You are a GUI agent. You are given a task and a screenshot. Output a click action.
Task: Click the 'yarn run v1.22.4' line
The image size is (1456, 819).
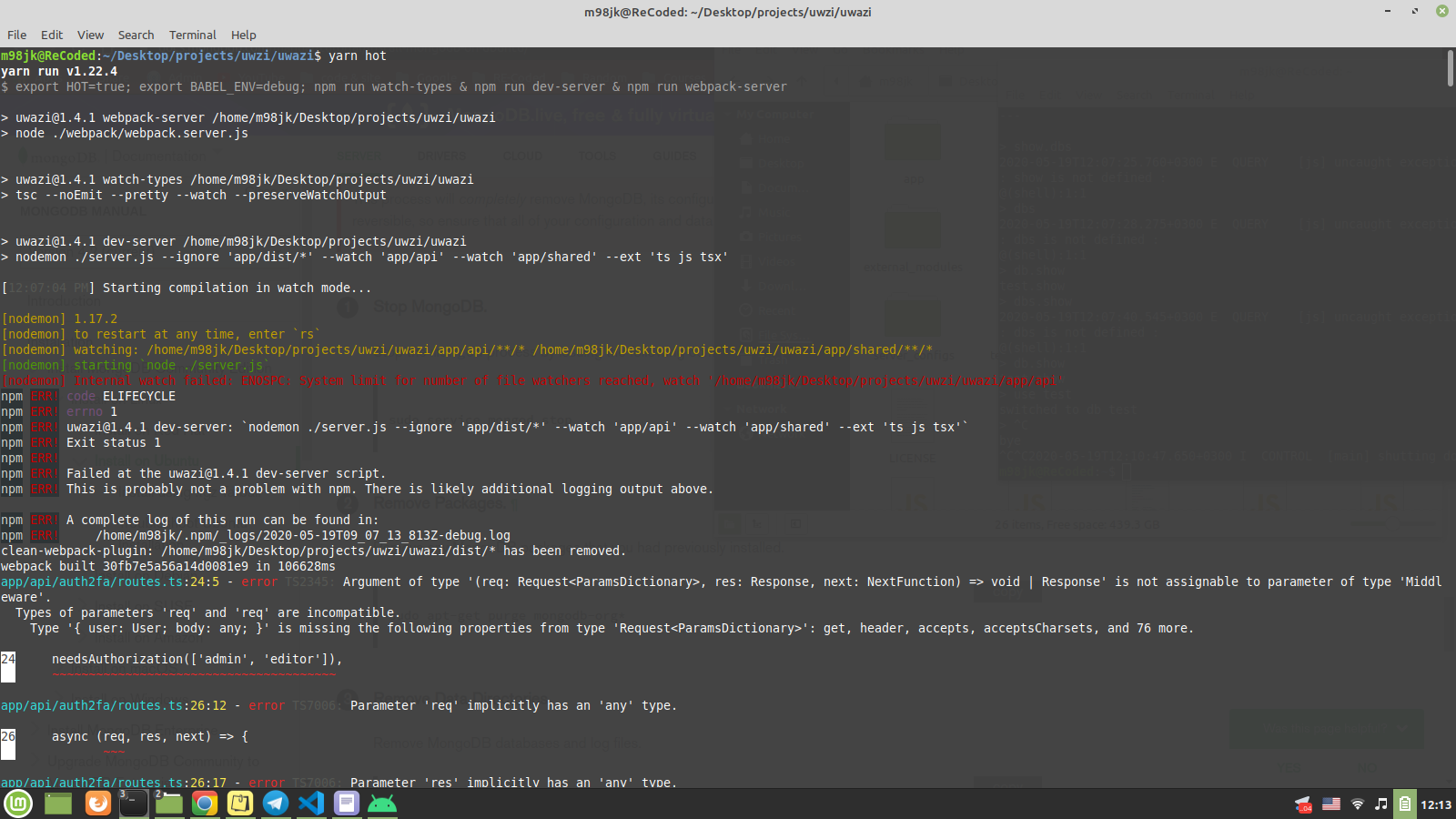pos(59,71)
